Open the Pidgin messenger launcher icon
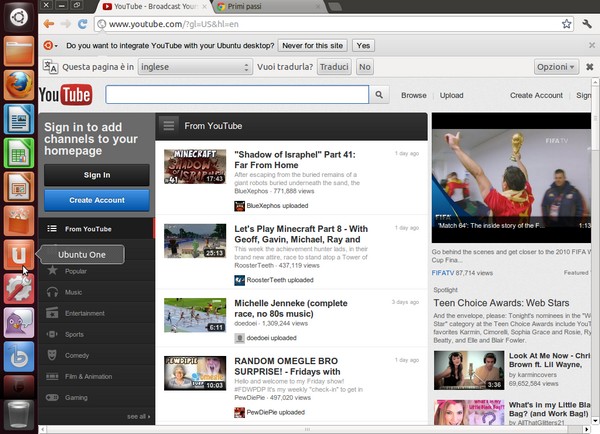 (x=19, y=323)
